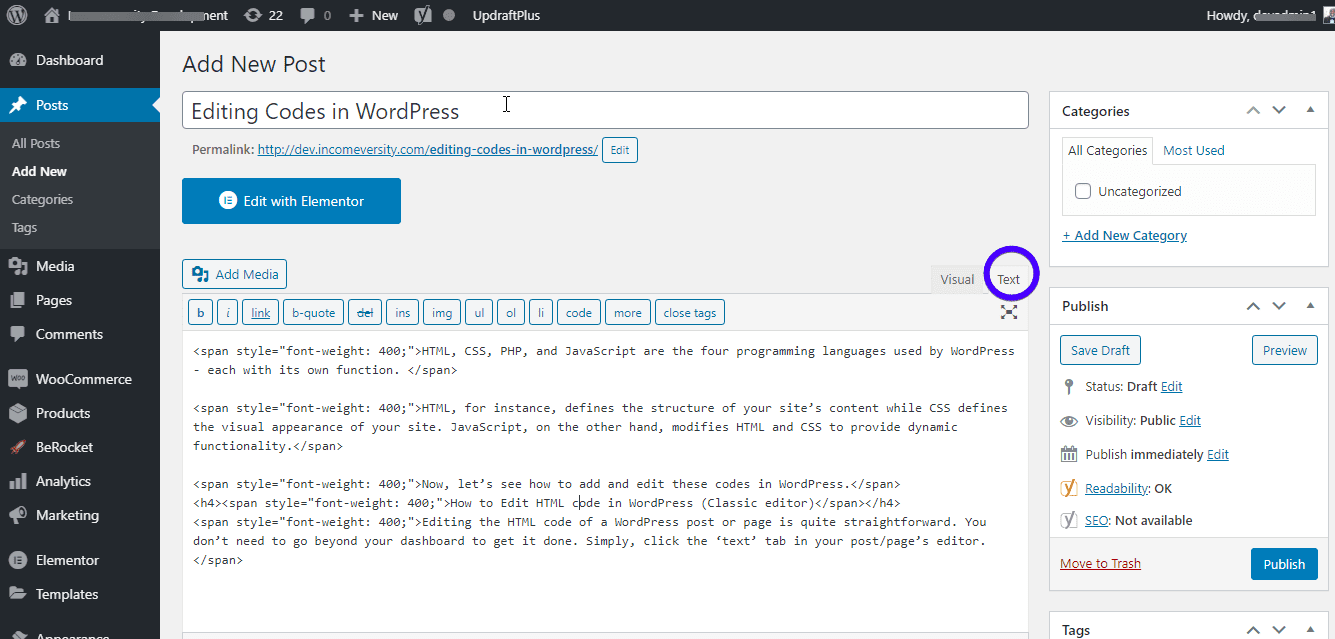Click the Add Media button

pyautogui.click(x=235, y=274)
